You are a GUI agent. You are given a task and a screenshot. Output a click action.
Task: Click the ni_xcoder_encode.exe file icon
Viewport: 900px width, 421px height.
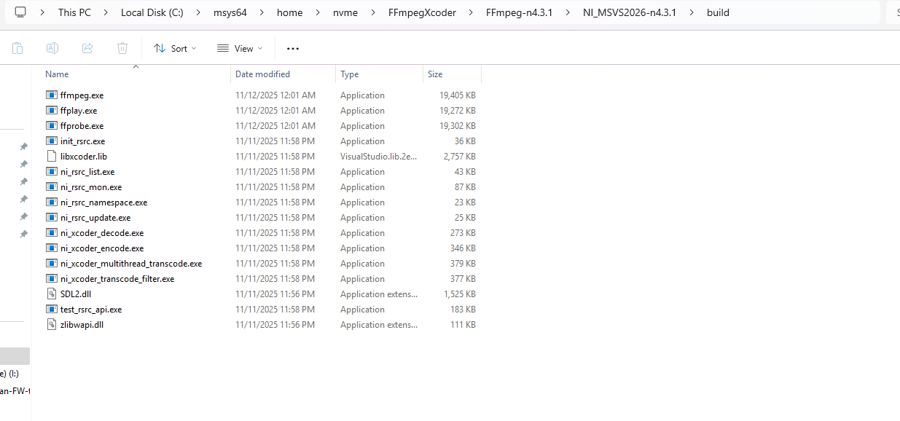(x=52, y=248)
